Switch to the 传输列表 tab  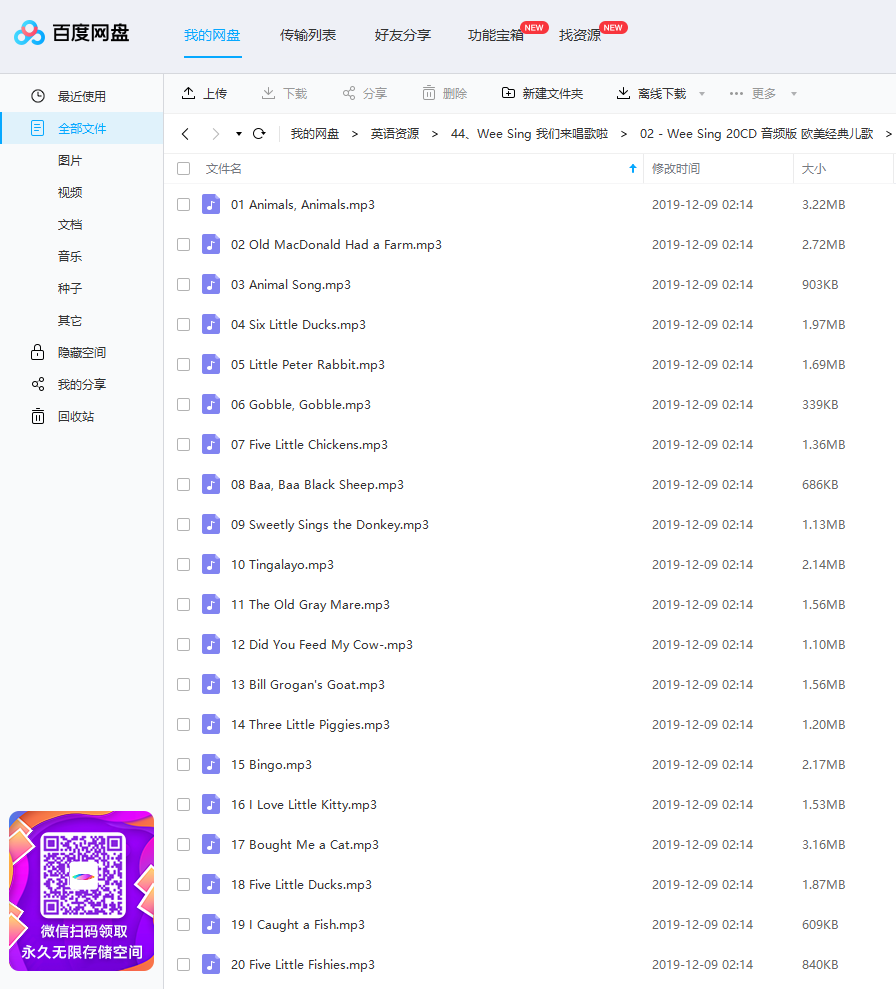[308, 35]
